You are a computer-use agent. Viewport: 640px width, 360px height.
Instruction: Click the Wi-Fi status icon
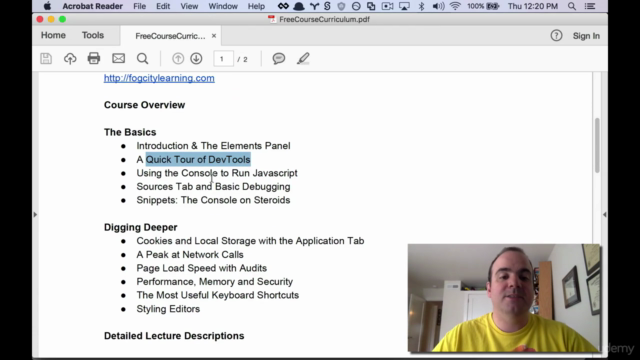[455, 6]
